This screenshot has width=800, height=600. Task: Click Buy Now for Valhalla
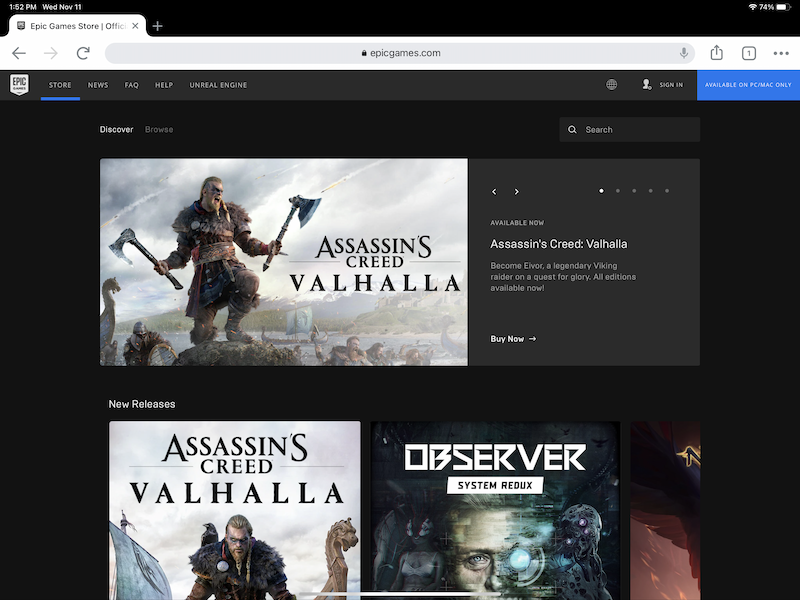click(513, 339)
